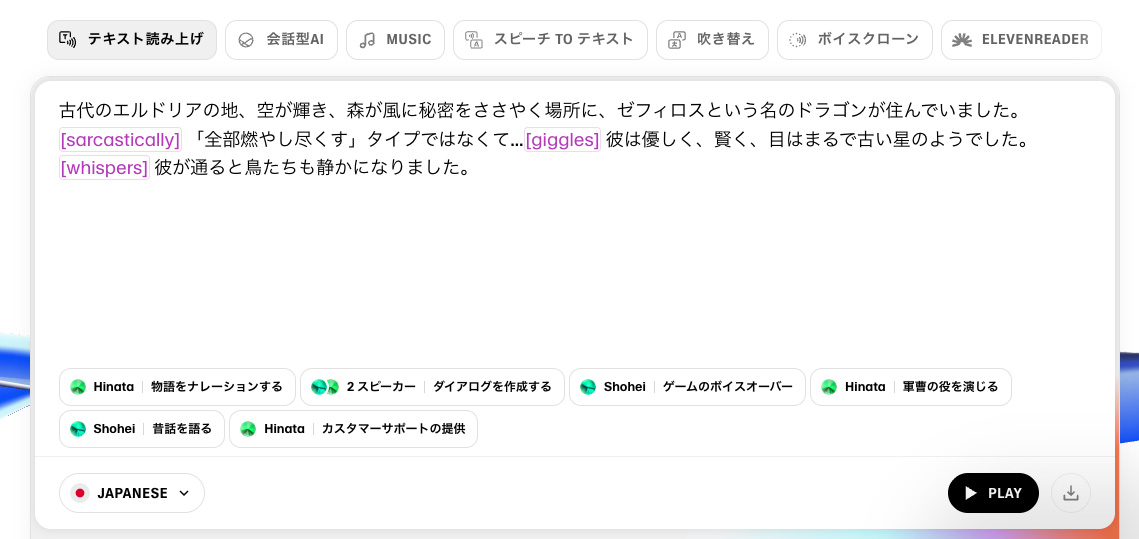Click the transcription icon beside スピーチ TO テキスト

474,40
